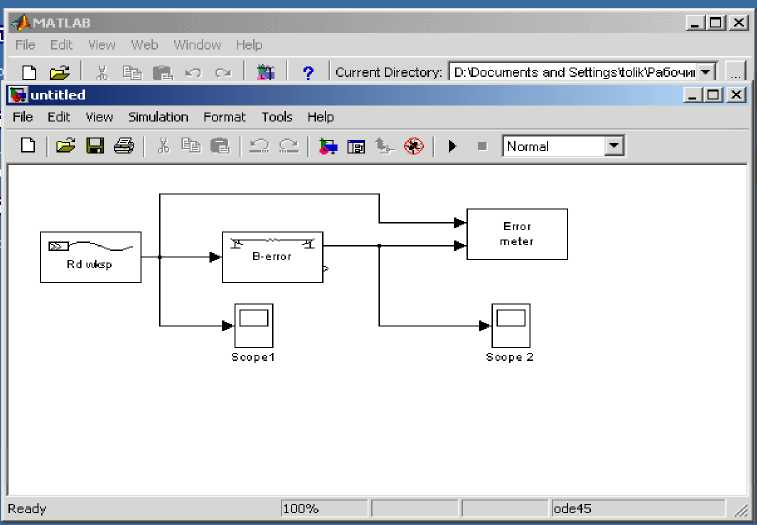Close the untitled model window
Image resolution: width=757 pixels, height=525 pixels.
[x=736, y=94]
